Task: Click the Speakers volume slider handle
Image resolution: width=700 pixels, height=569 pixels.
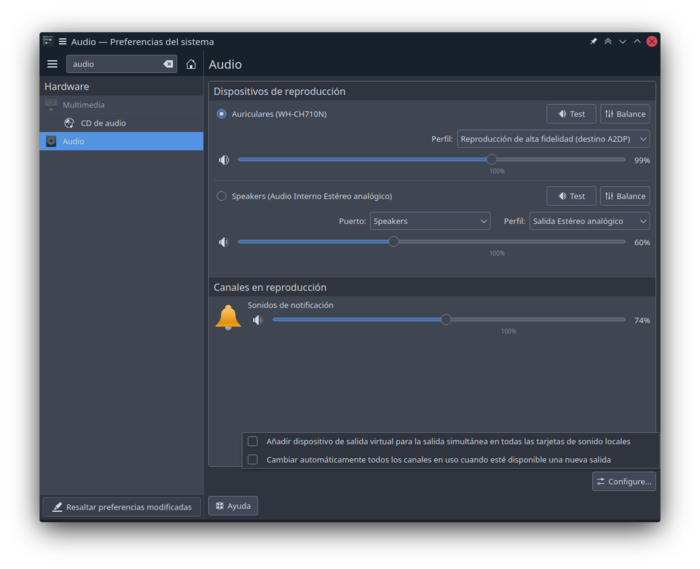Action: pyautogui.click(x=393, y=242)
